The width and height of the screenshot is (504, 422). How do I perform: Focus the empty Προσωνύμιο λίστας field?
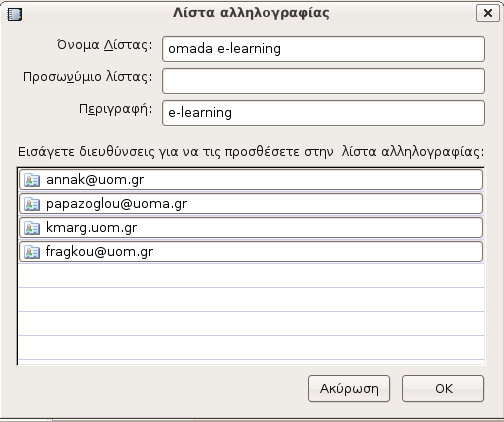tap(323, 81)
